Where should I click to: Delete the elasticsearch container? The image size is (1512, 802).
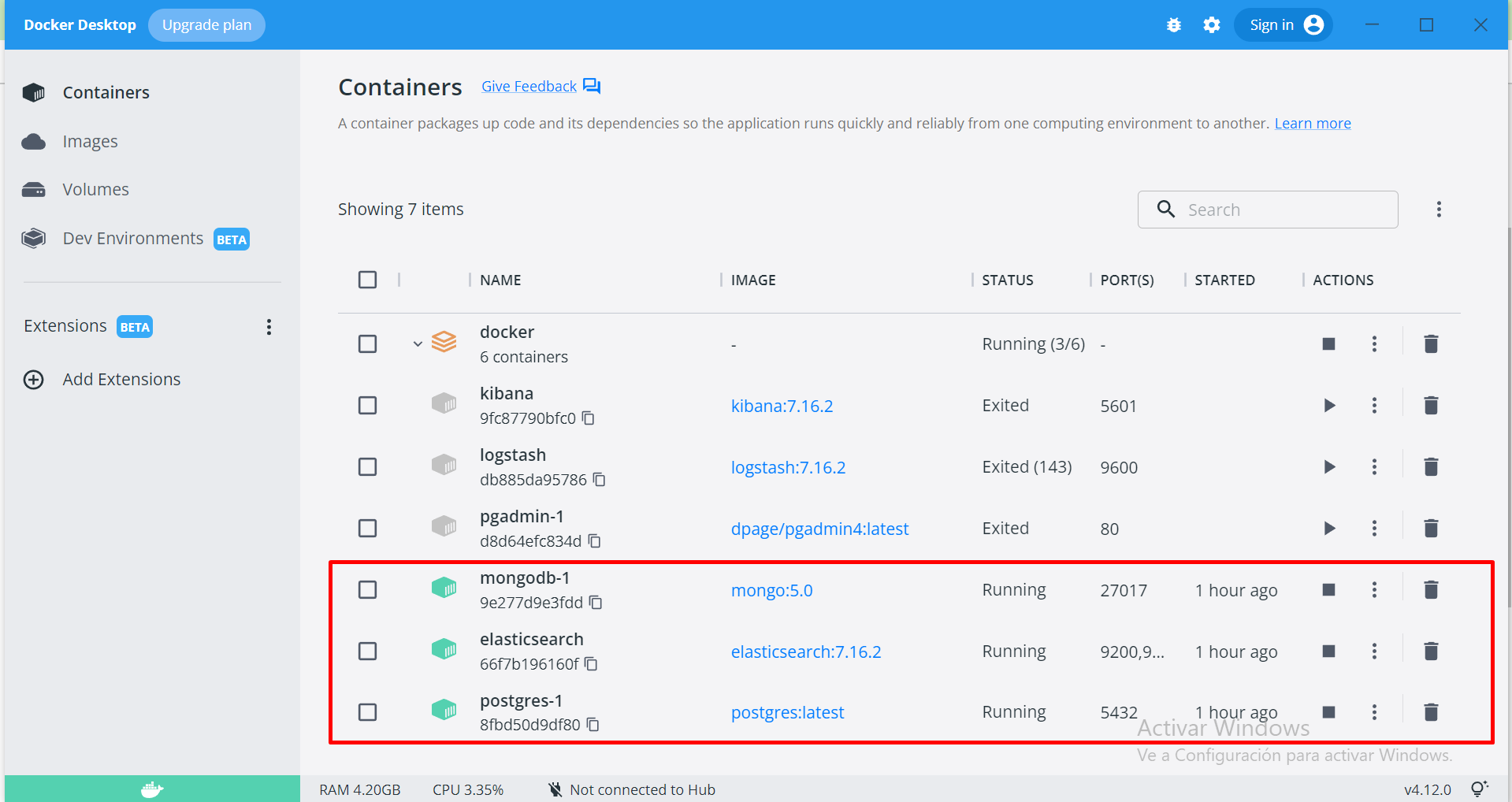1431,651
